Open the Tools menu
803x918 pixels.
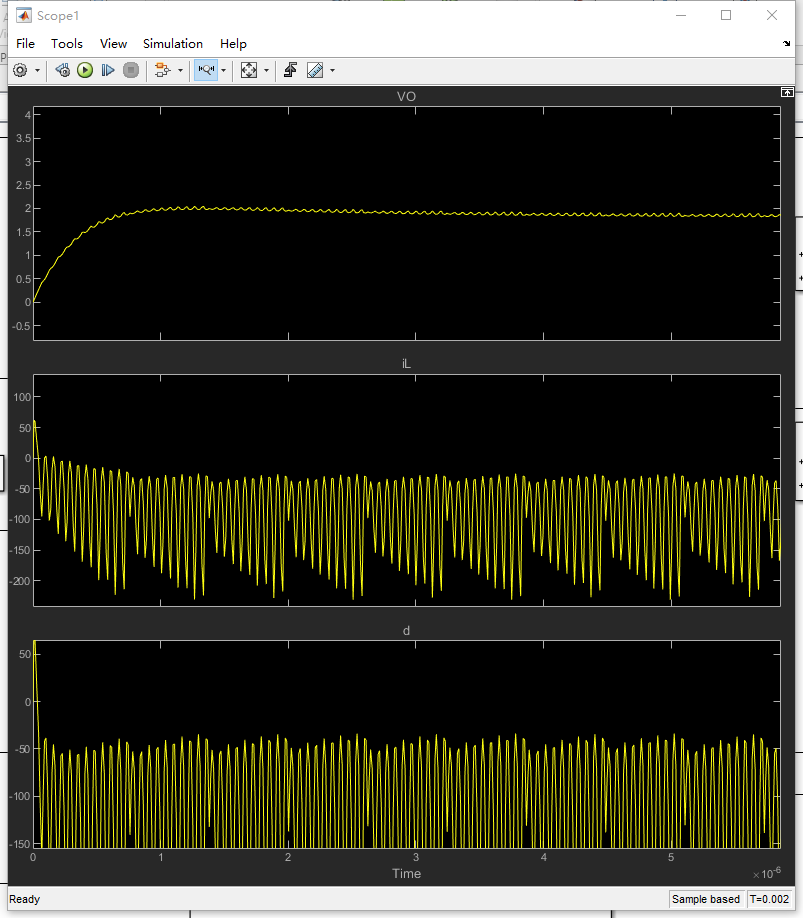click(67, 44)
